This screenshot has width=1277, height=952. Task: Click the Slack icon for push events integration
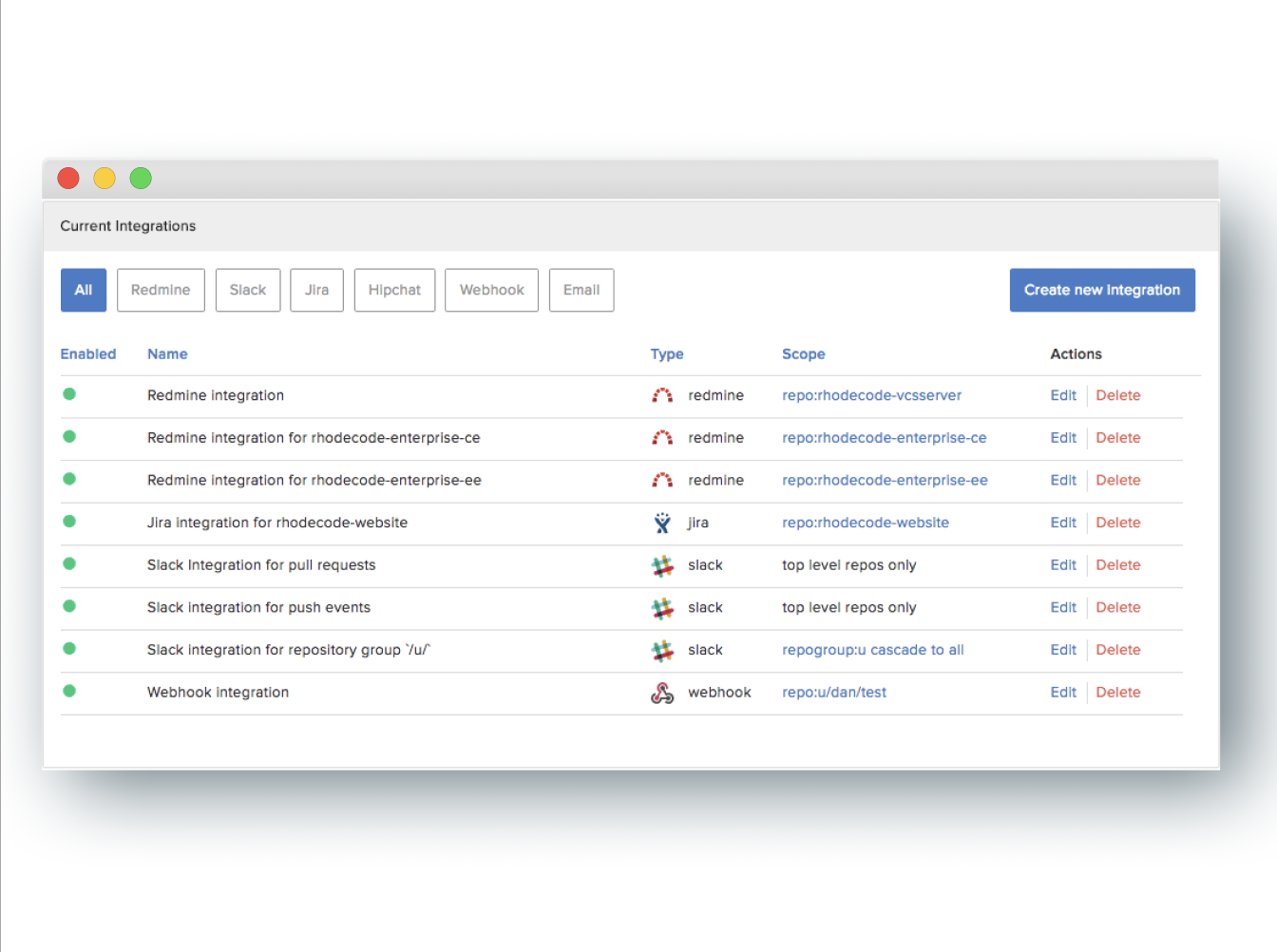(x=662, y=608)
